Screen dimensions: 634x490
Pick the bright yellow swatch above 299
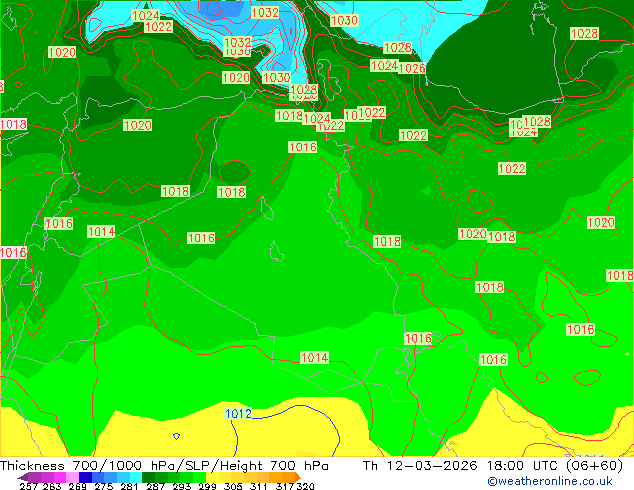(212, 477)
